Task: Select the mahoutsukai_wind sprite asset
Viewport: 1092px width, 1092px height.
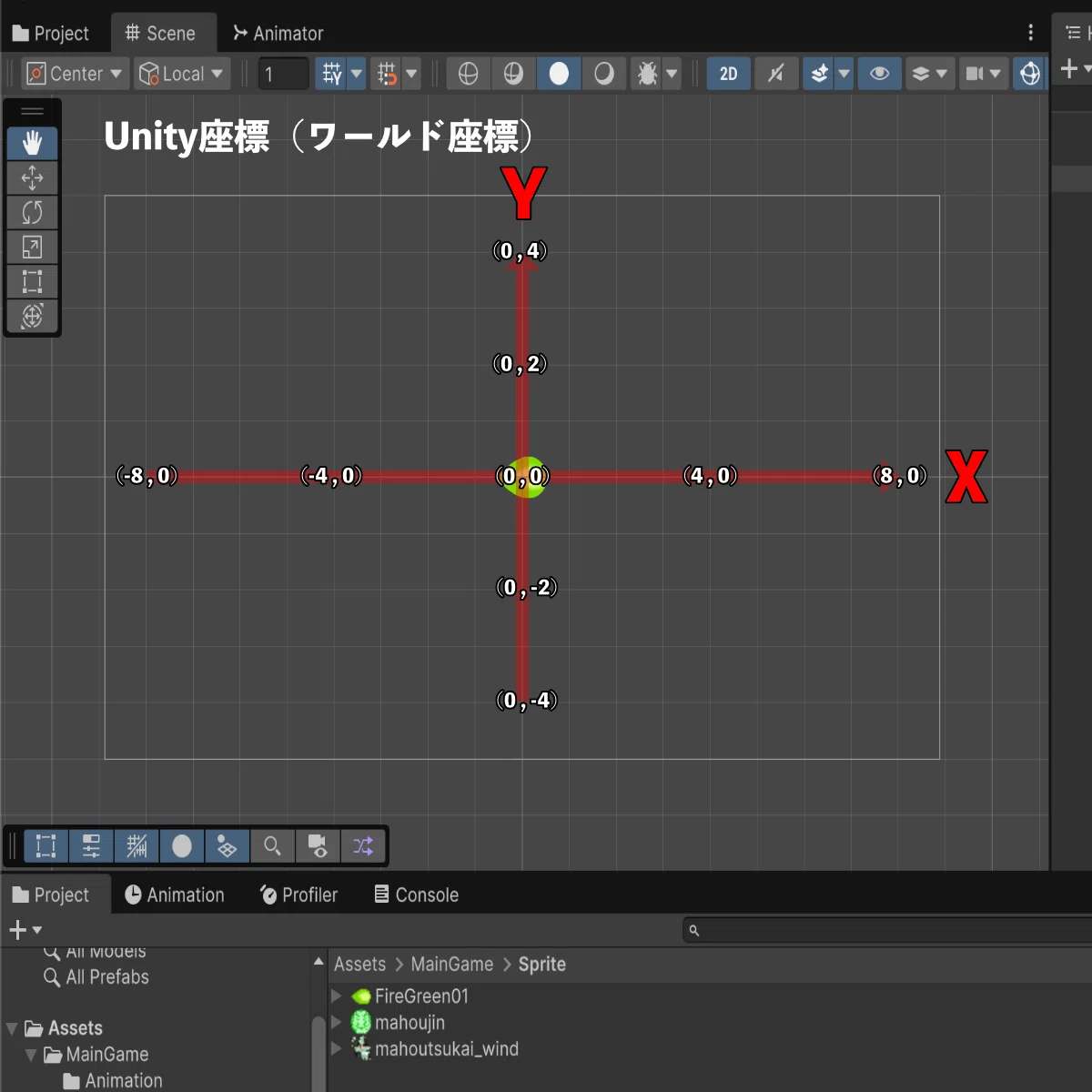Action: click(435, 1049)
